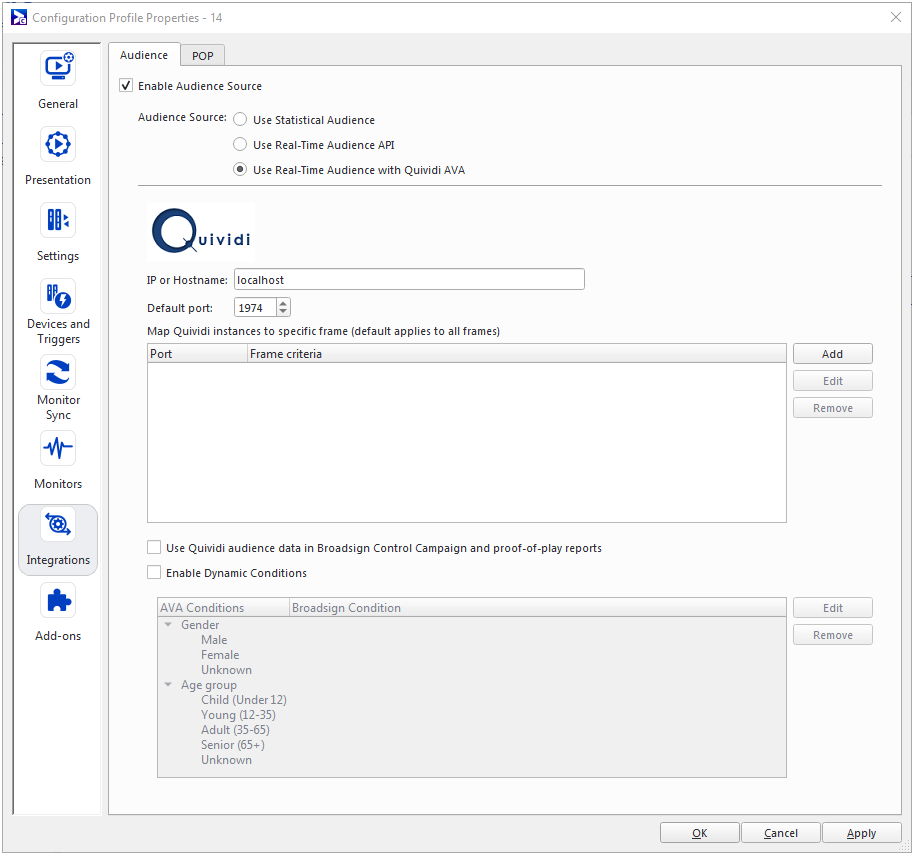The image size is (914, 855).
Task: Switch to the POP tab
Action: 203,56
